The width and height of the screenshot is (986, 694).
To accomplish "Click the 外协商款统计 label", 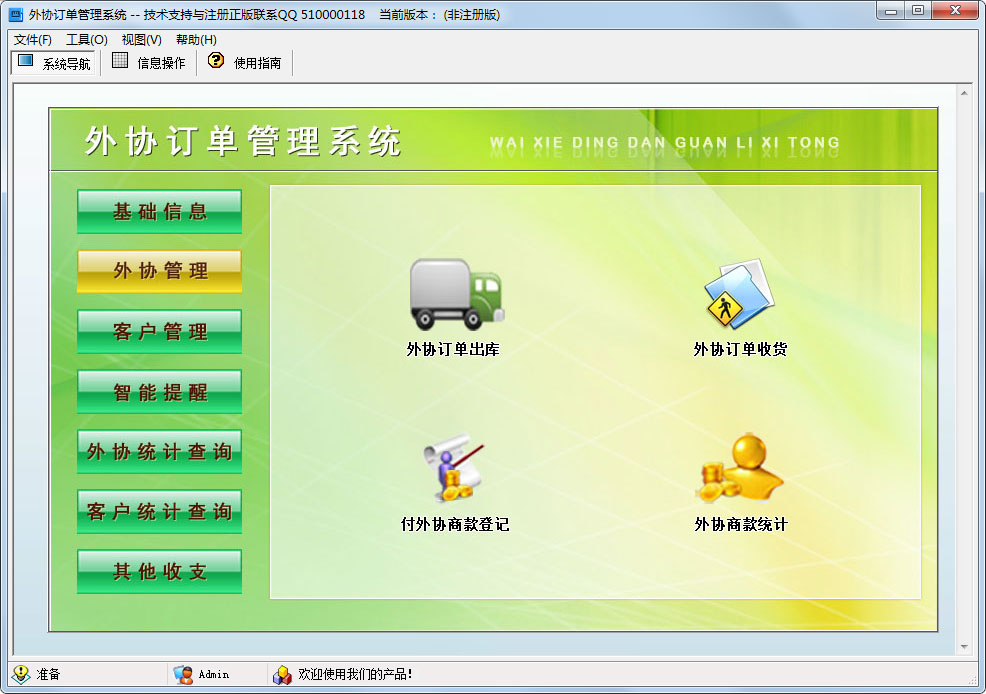I will click(741, 525).
